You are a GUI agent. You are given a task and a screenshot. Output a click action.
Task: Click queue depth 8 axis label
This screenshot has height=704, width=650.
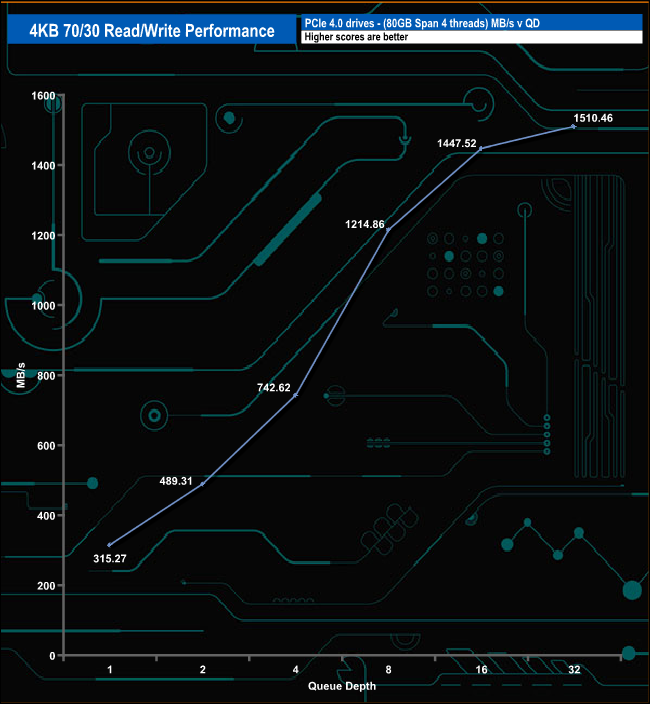pos(388,669)
